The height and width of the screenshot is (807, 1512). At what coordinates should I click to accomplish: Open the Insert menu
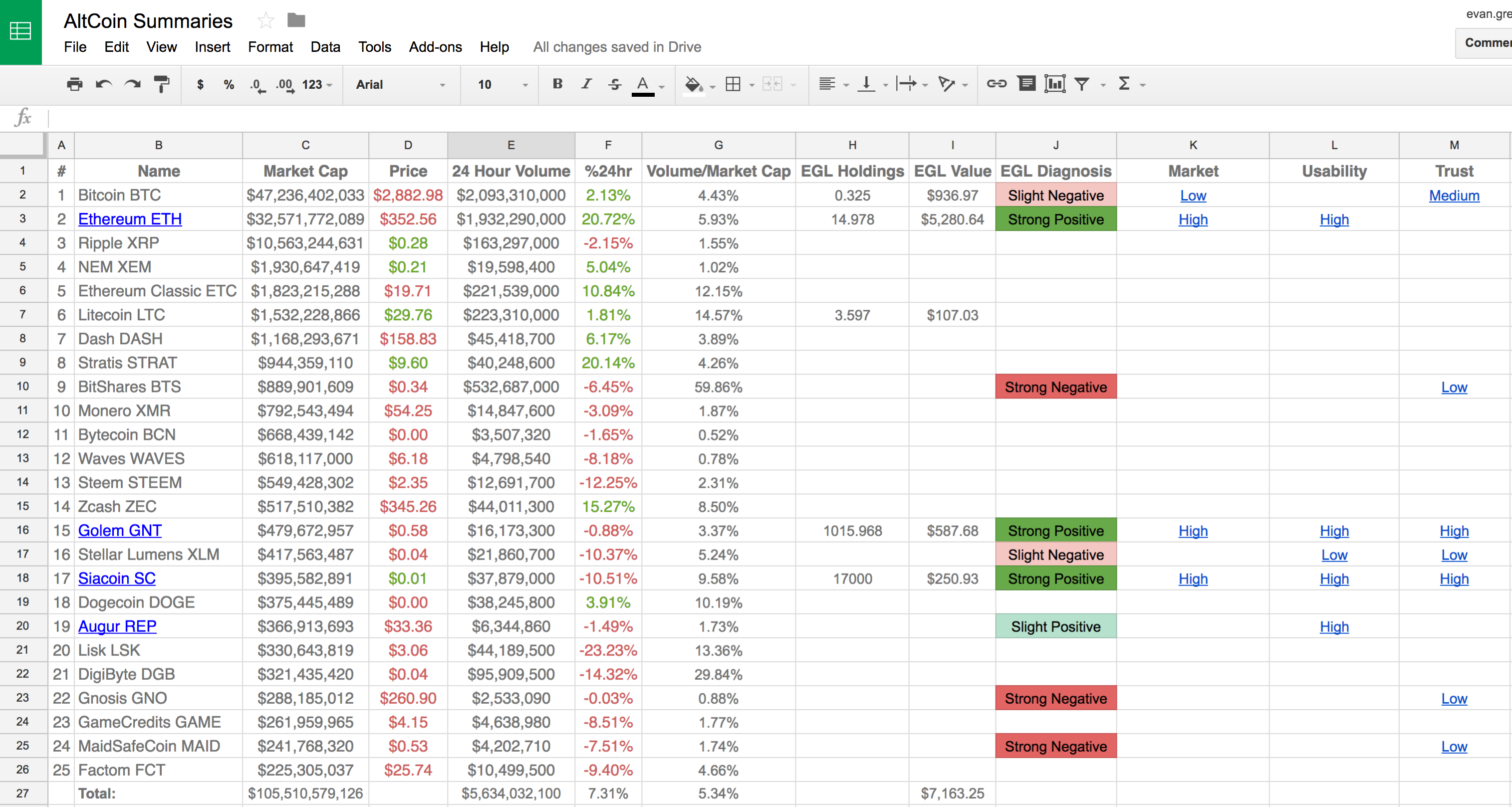click(213, 47)
